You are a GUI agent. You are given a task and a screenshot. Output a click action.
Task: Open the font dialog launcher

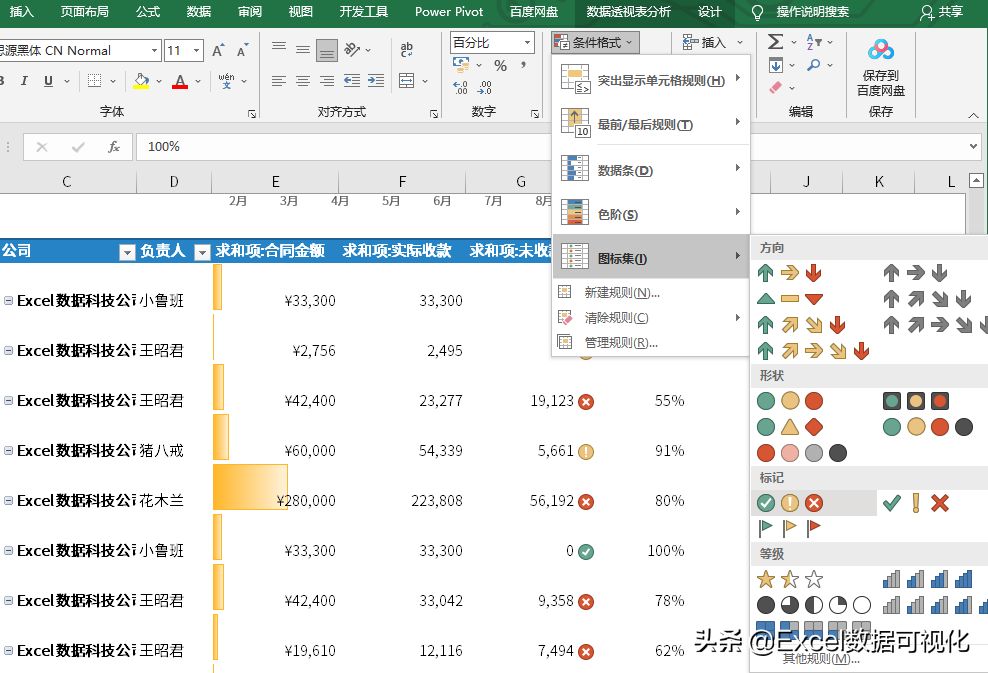pos(252,113)
